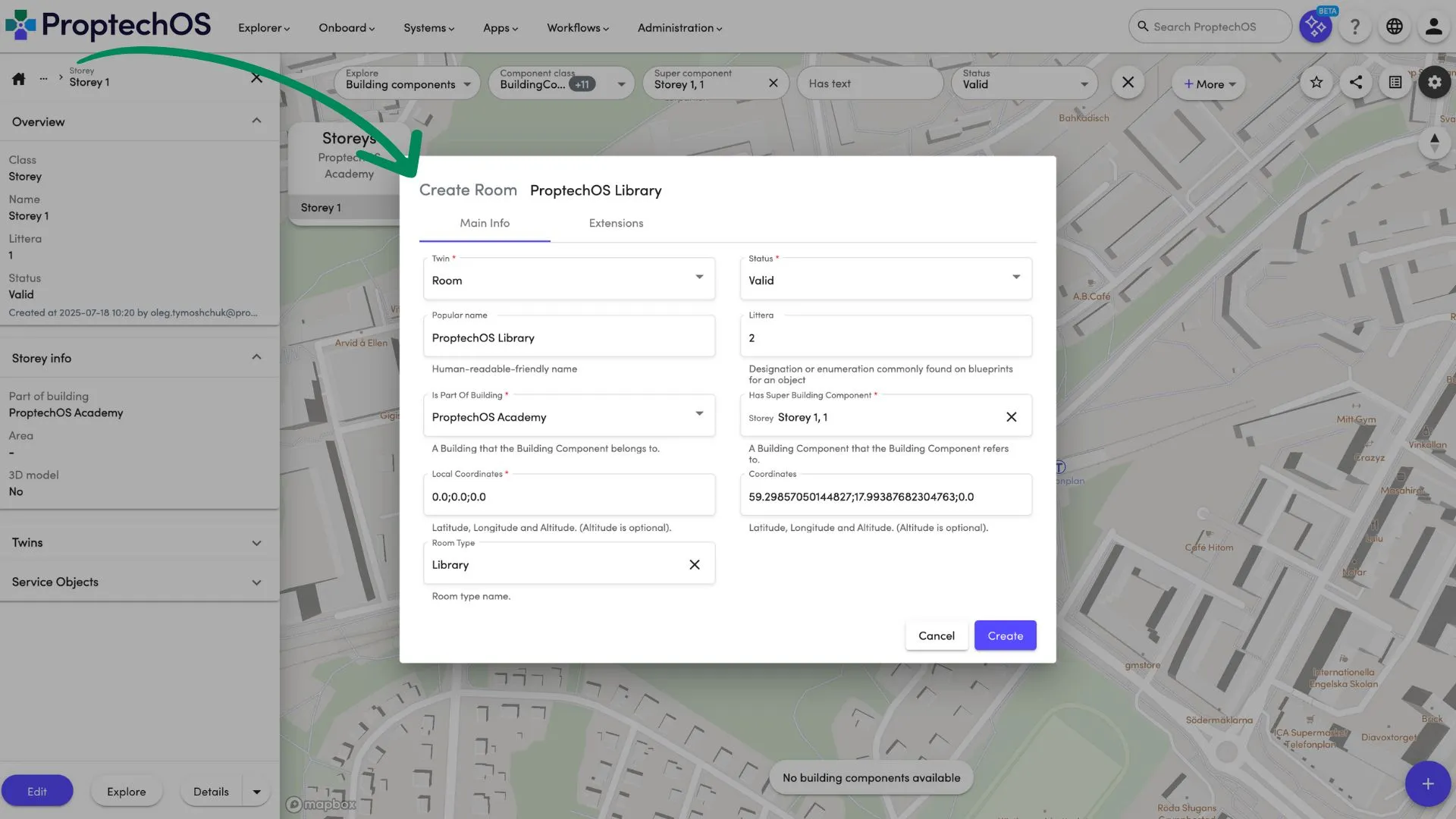Open the user profile icon

click(1433, 27)
